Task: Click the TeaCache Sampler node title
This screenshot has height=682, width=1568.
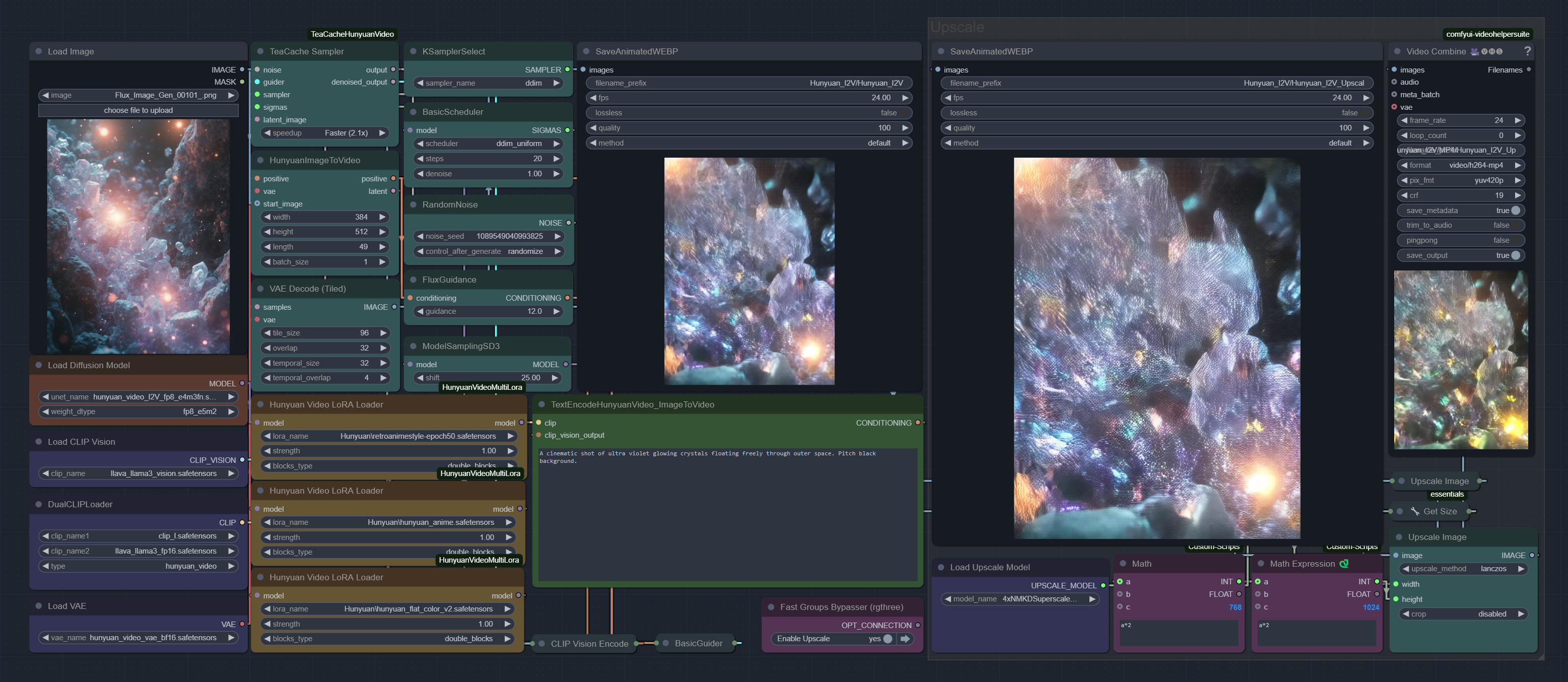Action: tap(306, 52)
